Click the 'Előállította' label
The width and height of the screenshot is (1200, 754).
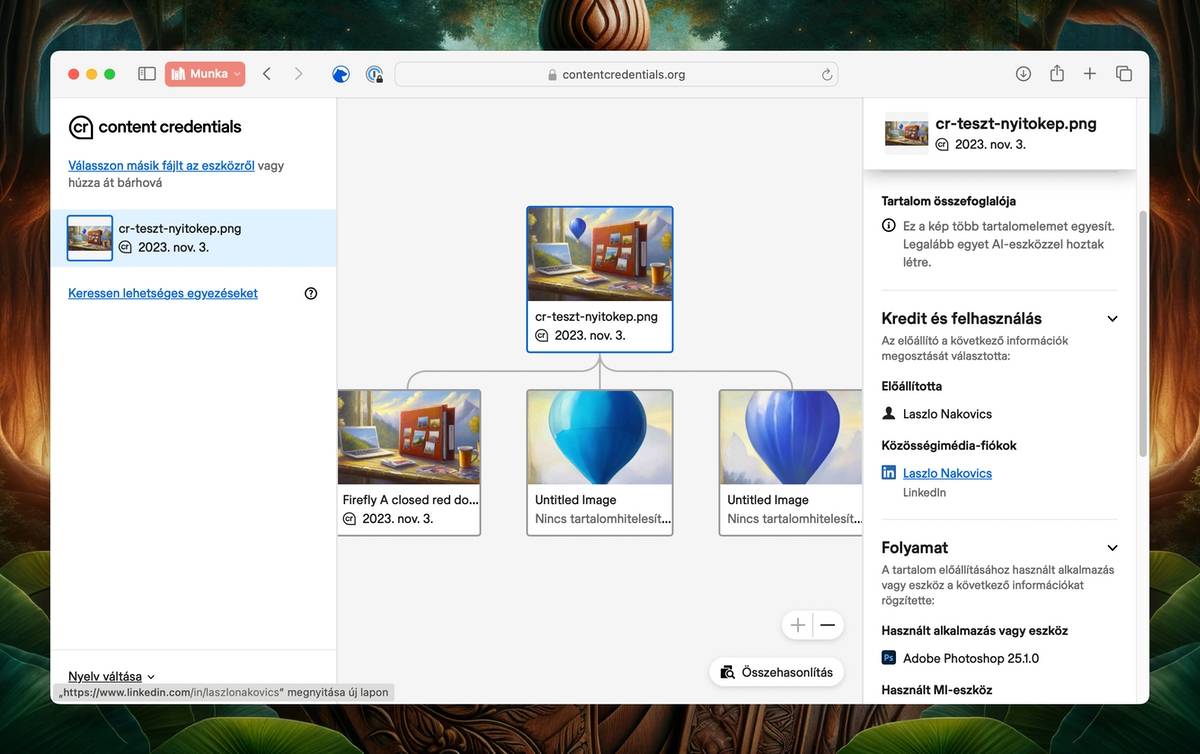(912, 386)
